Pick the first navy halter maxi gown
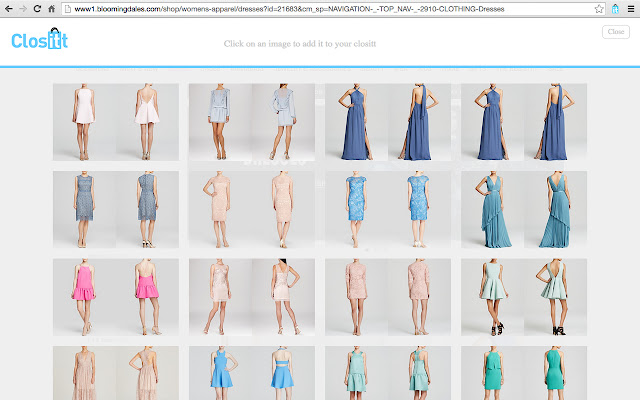640x400 pixels. point(388,122)
